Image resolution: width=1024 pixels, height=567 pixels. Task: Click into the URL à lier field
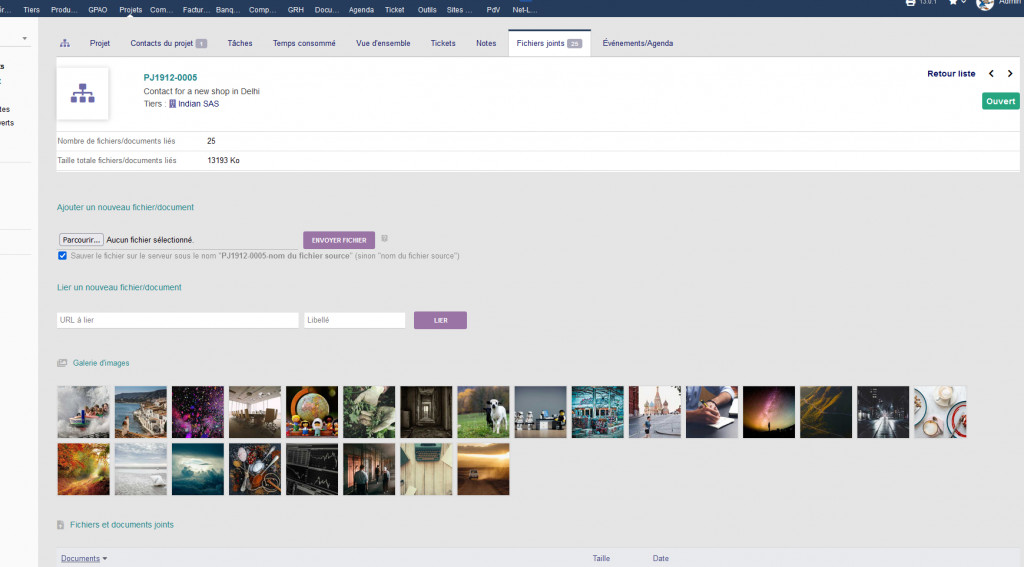pos(178,320)
